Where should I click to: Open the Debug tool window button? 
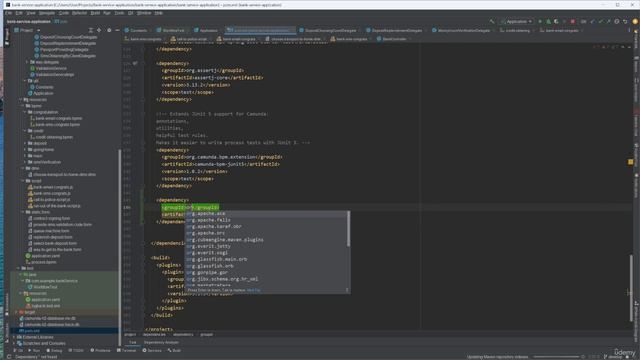pyautogui.click(x=54, y=351)
